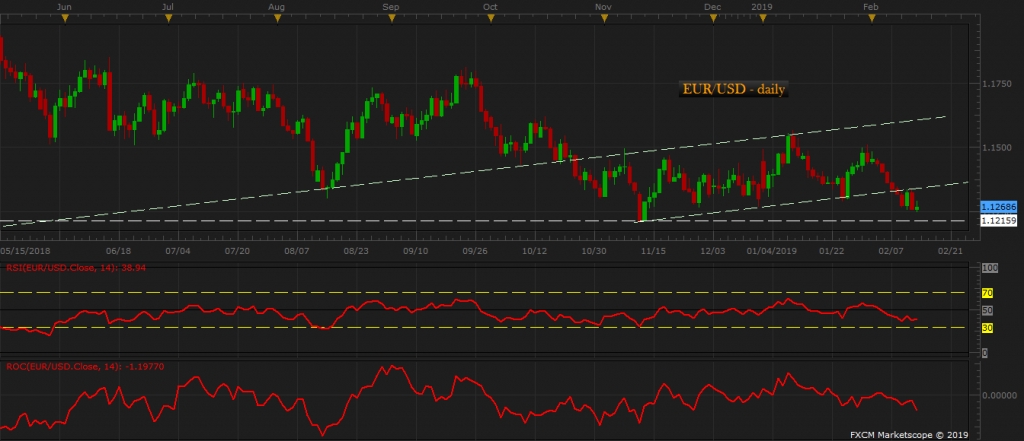The width and height of the screenshot is (1024, 441).
Task: Click the 06/18 date axis label
Action: (x=118, y=250)
